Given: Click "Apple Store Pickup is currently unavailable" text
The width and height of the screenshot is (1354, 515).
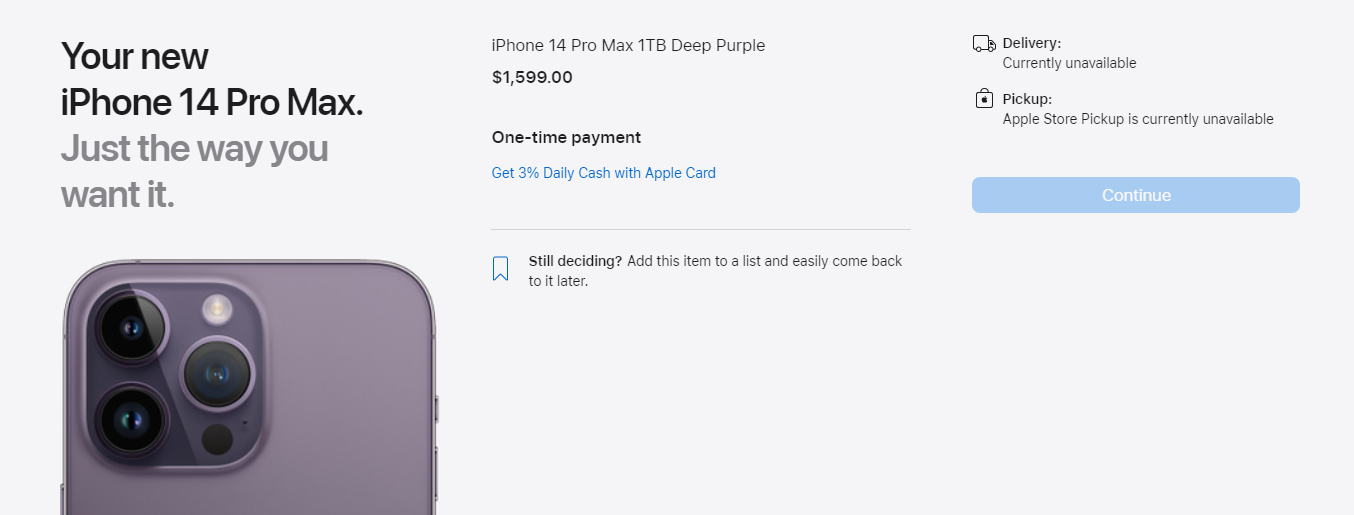Looking at the screenshot, I should 1138,119.
